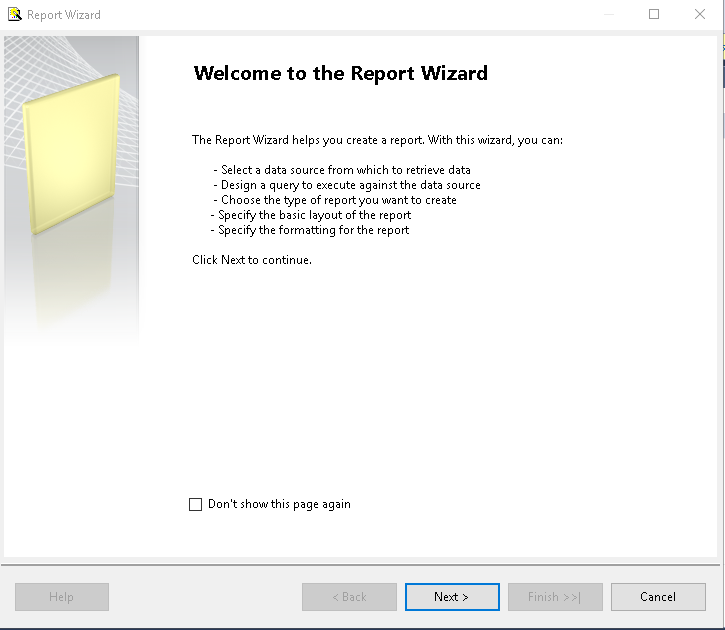Click the "Welcome to the Report Wizard" heading
This screenshot has width=725, height=630.
pyautogui.click(x=340, y=73)
